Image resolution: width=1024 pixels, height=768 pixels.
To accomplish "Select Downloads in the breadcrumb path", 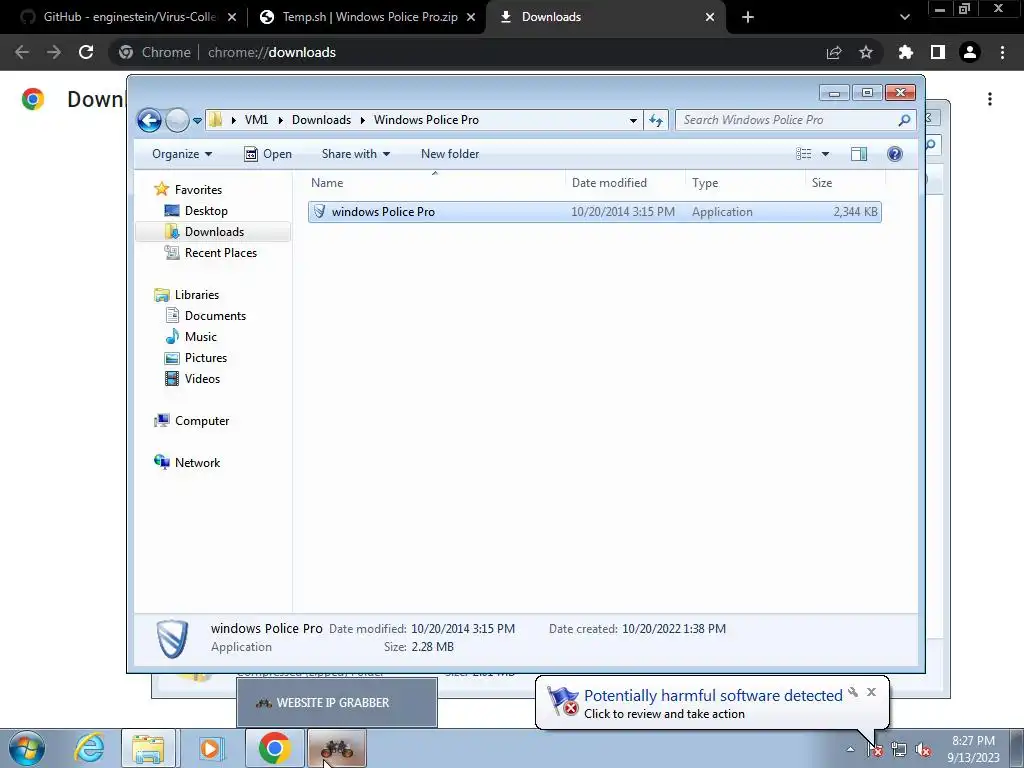I will click(321, 120).
